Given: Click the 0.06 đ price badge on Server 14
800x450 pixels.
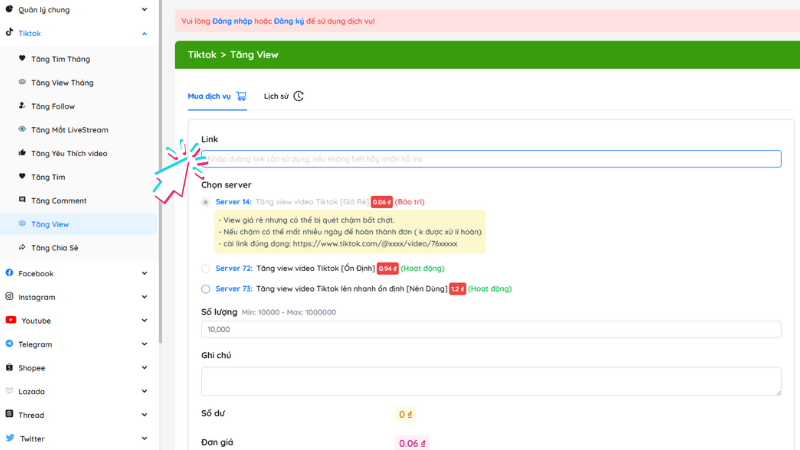Looking at the screenshot, I should pyautogui.click(x=382, y=202).
